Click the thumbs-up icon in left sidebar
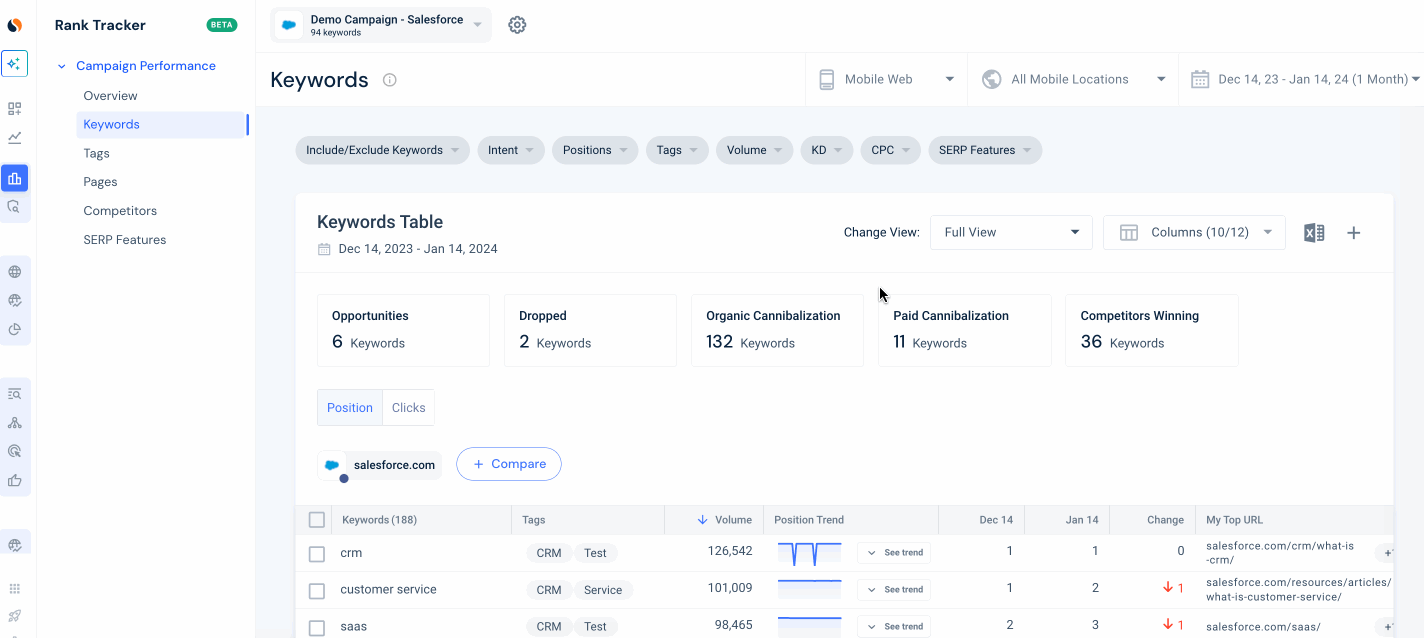The height and width of the screenshot is (638, 1424). point(15,480)
